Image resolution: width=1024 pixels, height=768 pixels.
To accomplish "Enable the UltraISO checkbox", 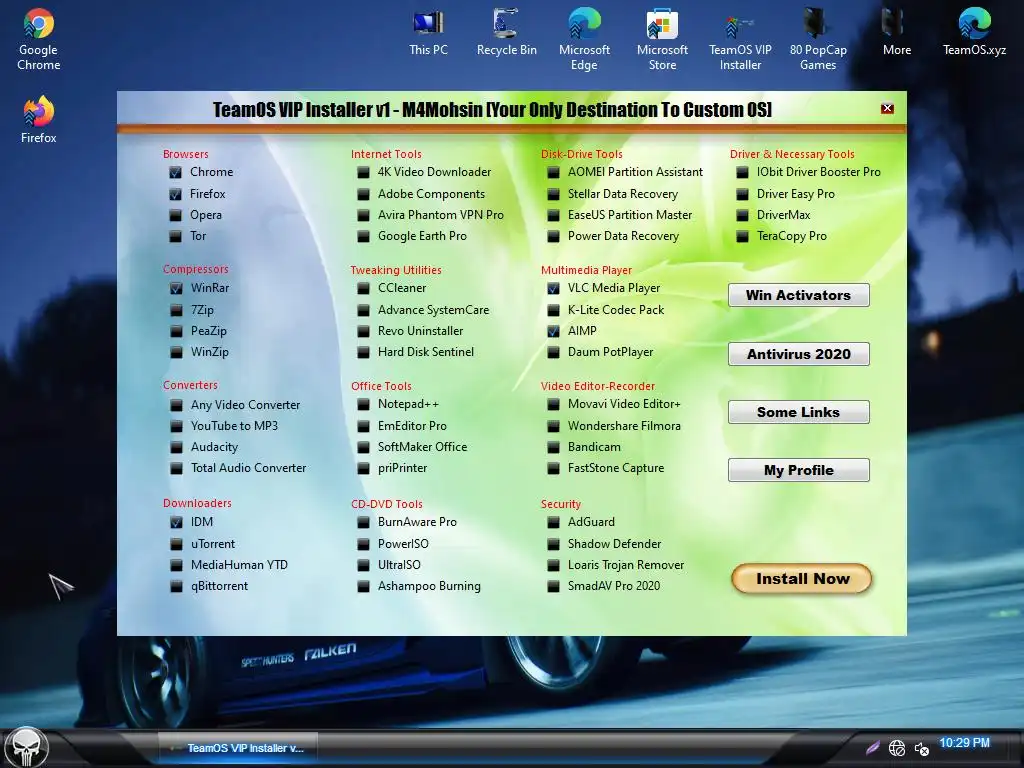I will (x=363, y=565).
